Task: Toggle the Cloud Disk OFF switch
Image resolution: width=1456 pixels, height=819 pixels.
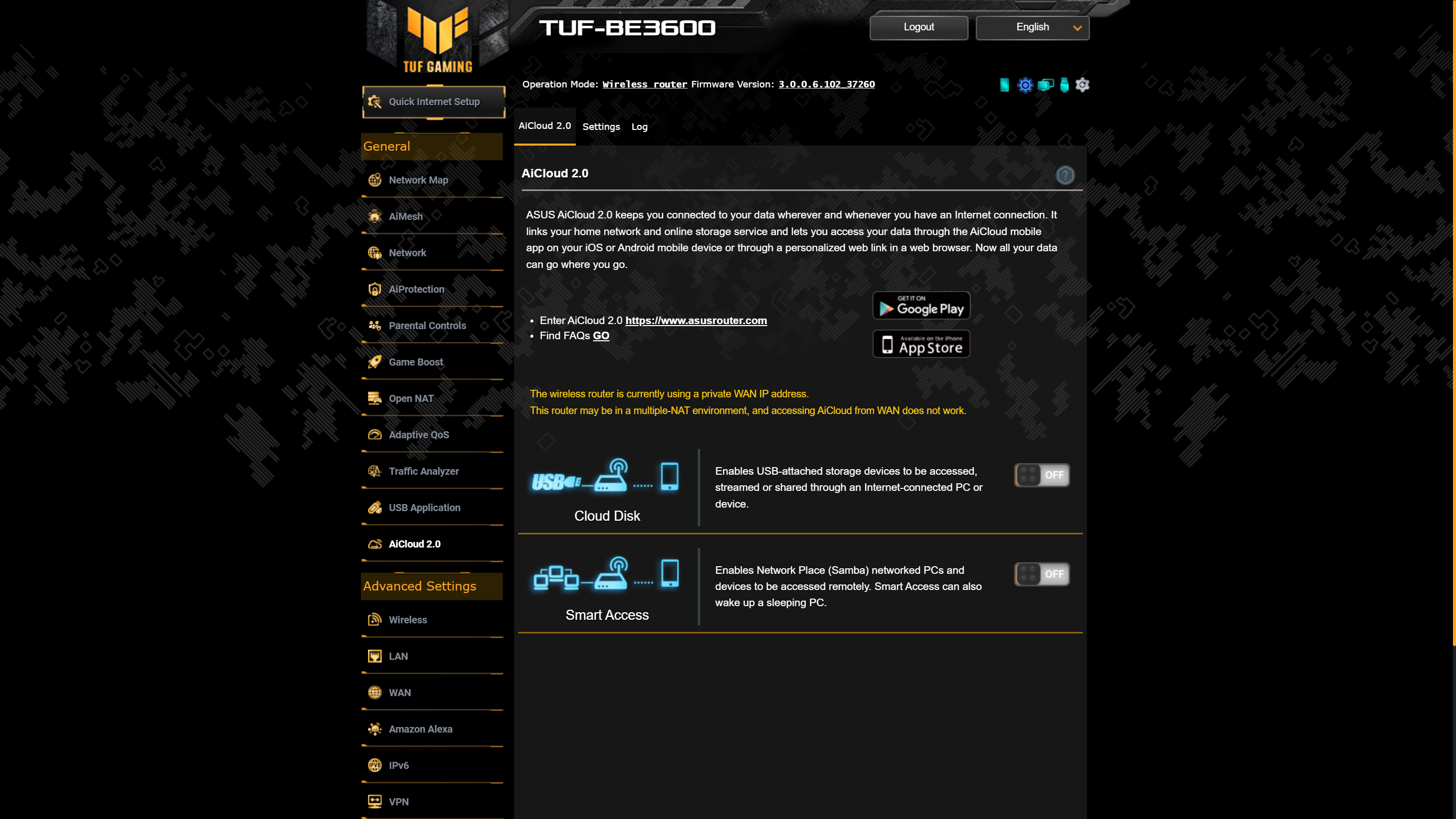Action: click(x=1042, y=474)
